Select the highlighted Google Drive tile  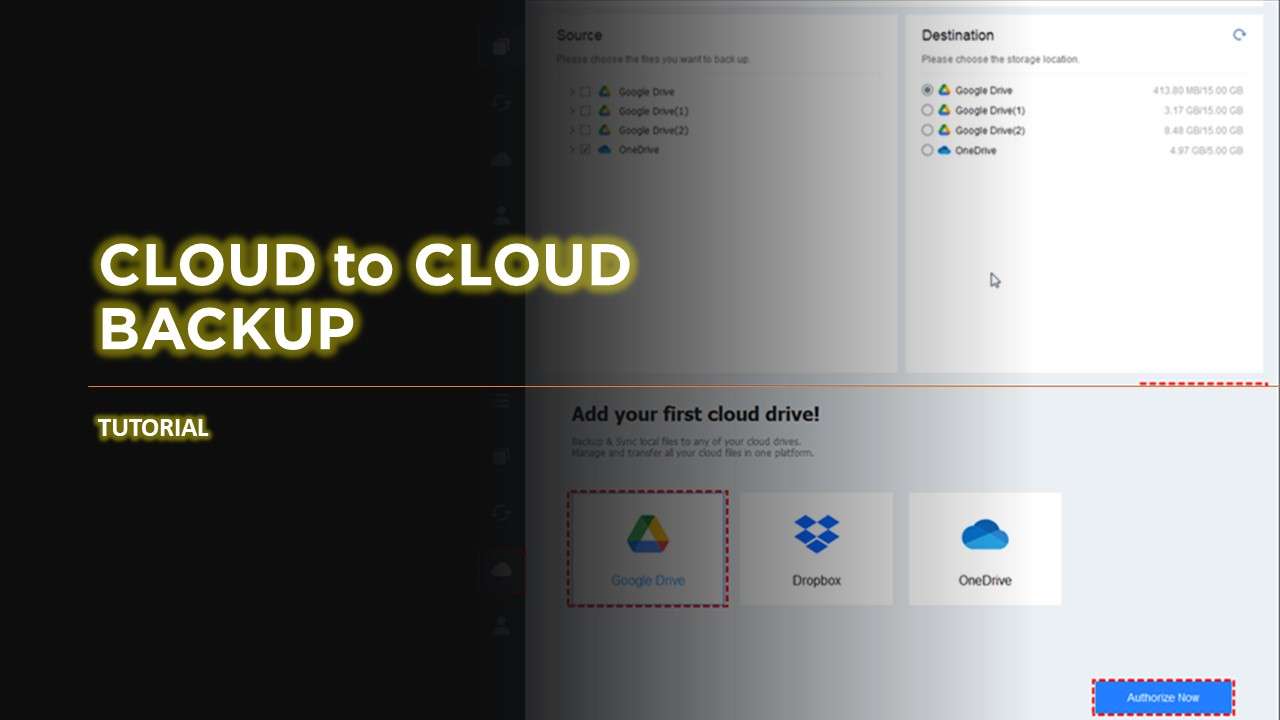[x=647, y=548]
